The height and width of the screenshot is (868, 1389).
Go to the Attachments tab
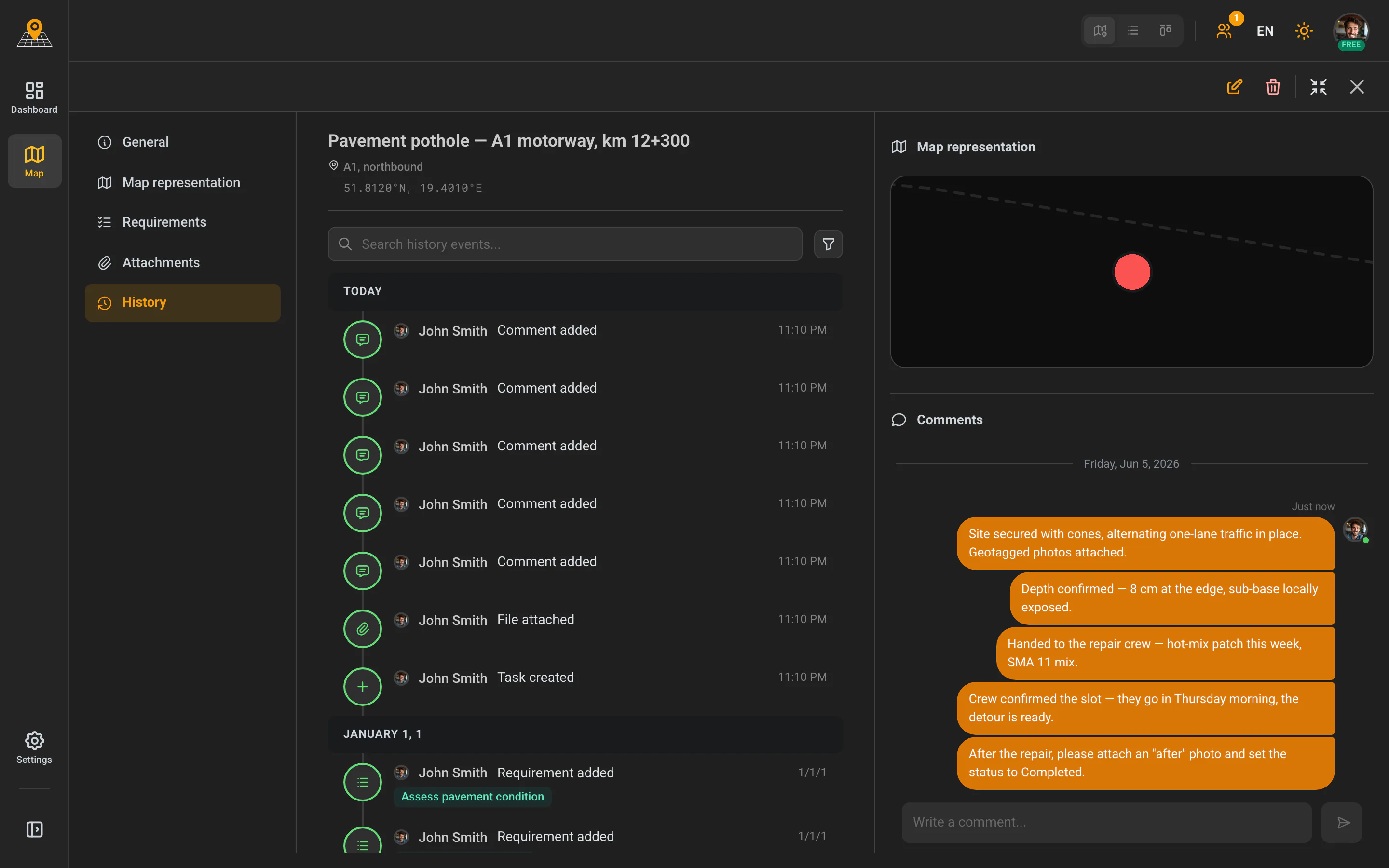(182, 262)
